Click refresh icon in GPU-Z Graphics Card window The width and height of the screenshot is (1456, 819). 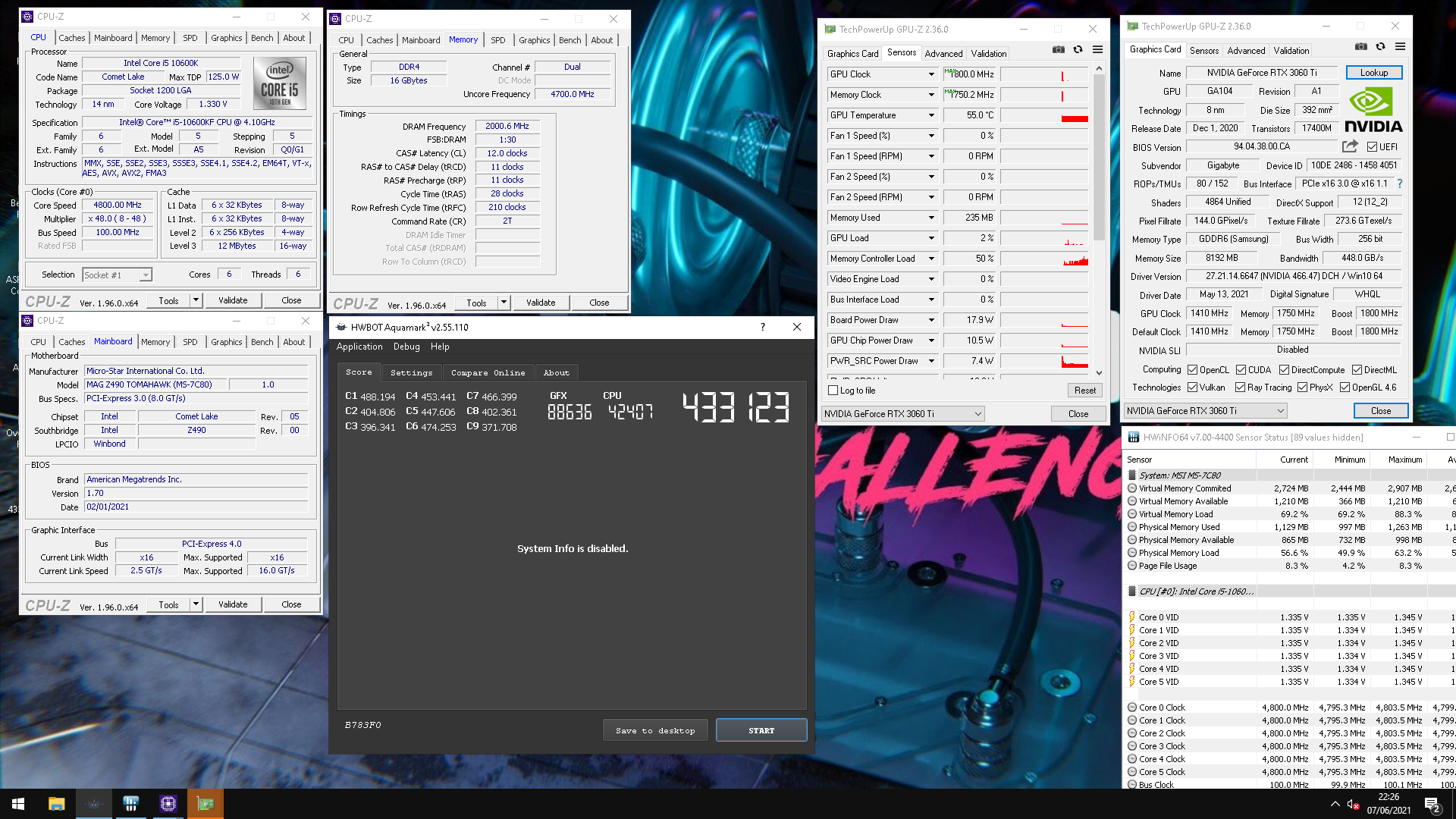tap(1380, 46)
